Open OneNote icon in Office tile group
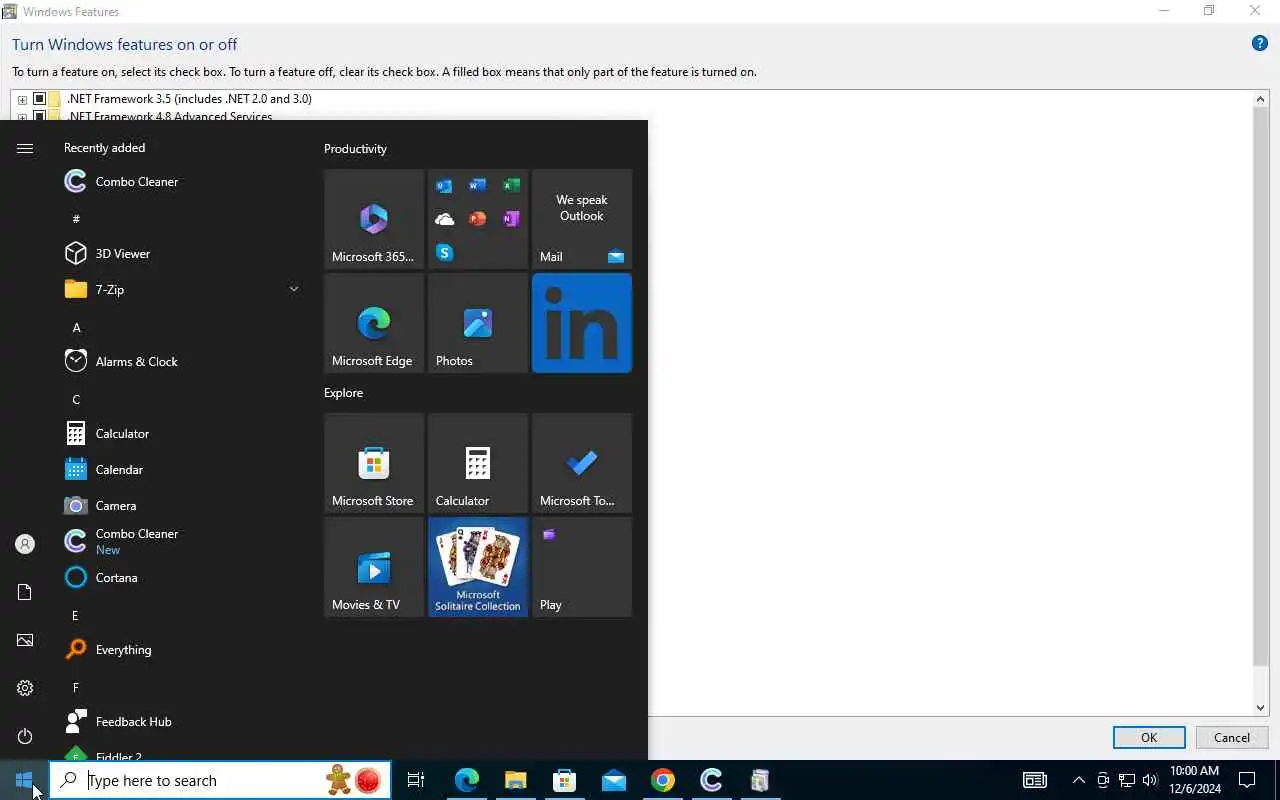 coord(511,219)
